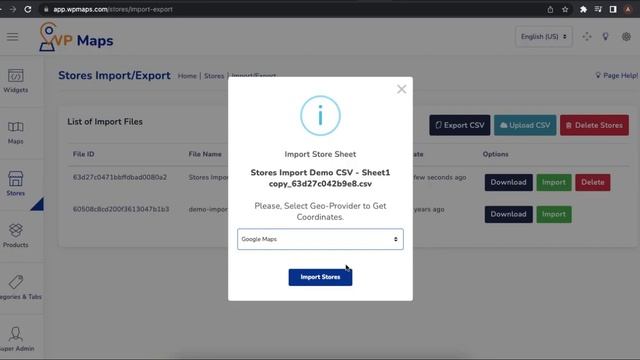Screen dimensions: 640x360
Task: Bookmark this page with star icon
Action: pos(565,9)
